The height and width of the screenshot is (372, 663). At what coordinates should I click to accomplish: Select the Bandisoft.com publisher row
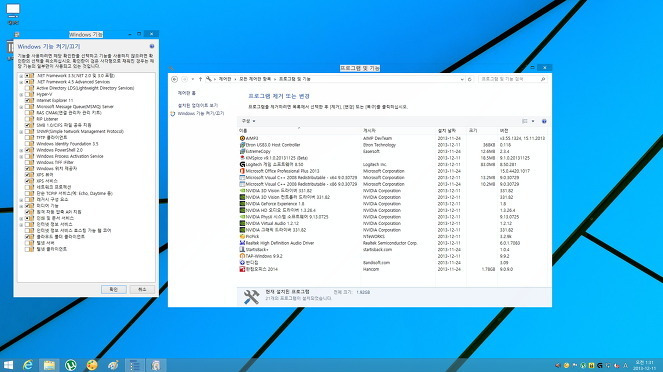393,263
